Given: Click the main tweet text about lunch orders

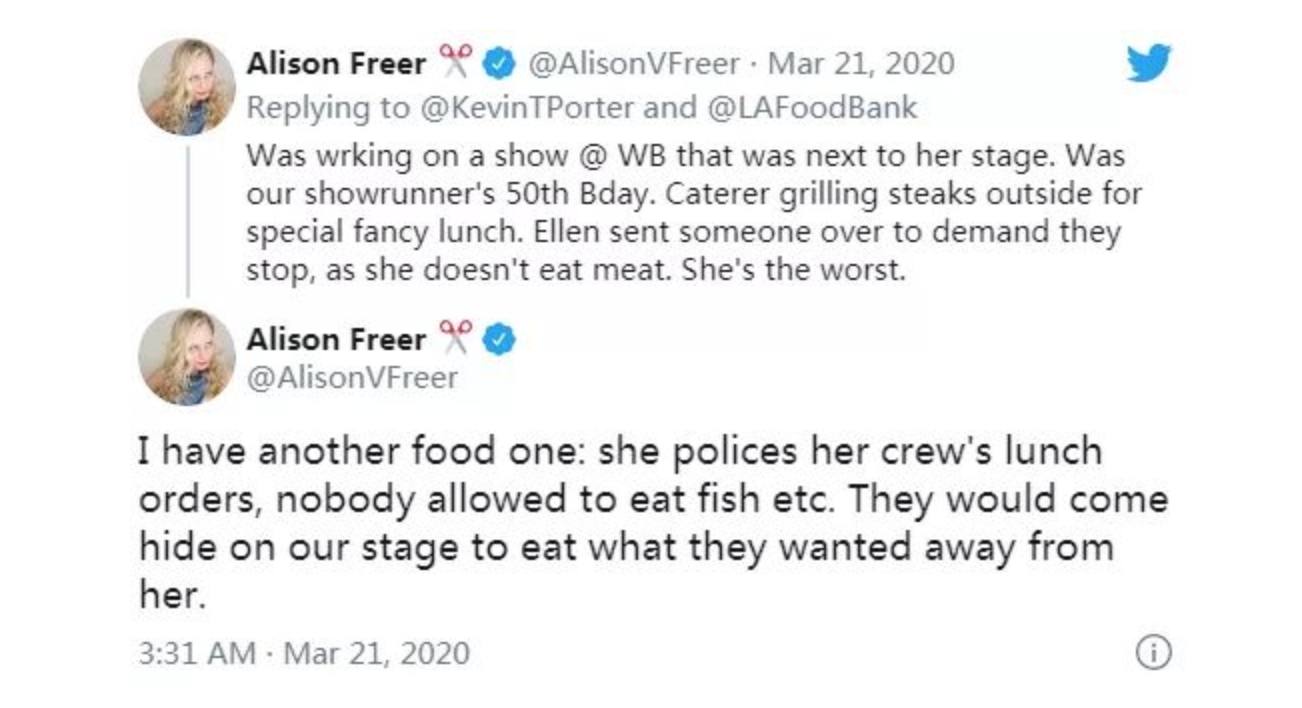Looking at the screenshot, I should [650, 522].
